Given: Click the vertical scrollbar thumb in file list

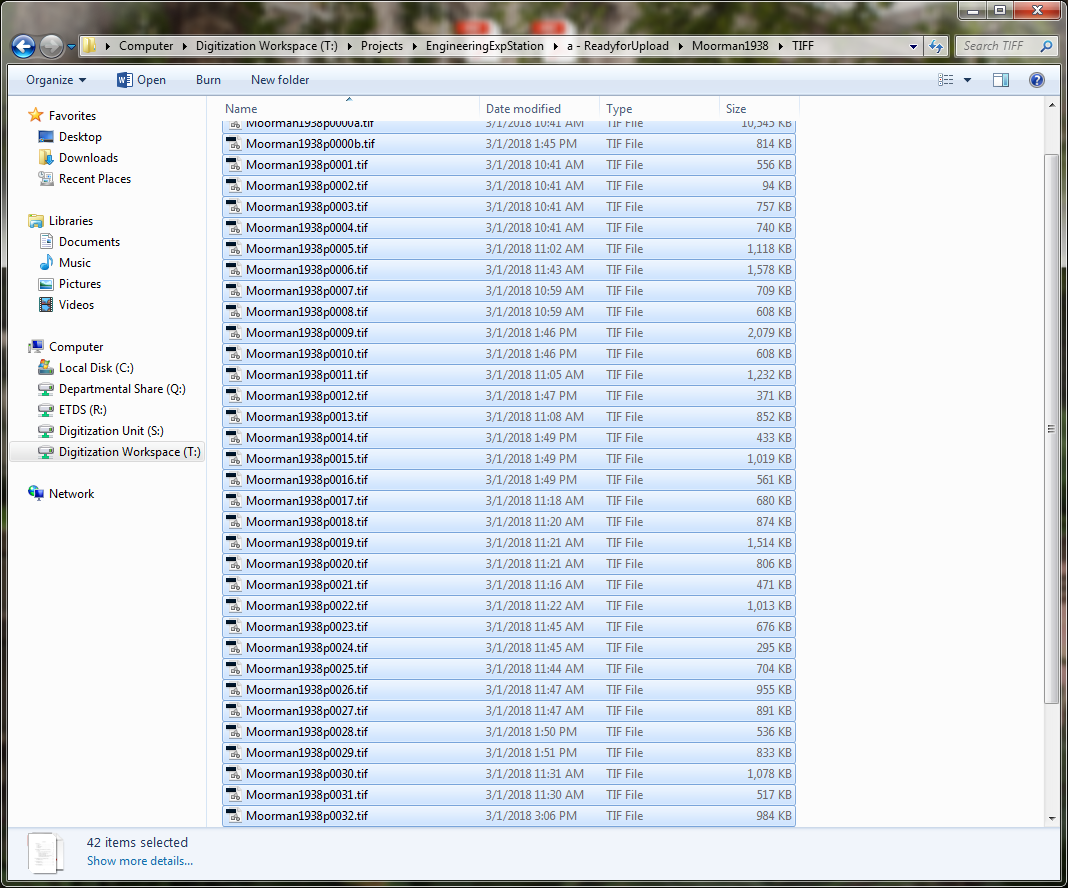Looking at the screenshot, I should tap(1051, 428).
